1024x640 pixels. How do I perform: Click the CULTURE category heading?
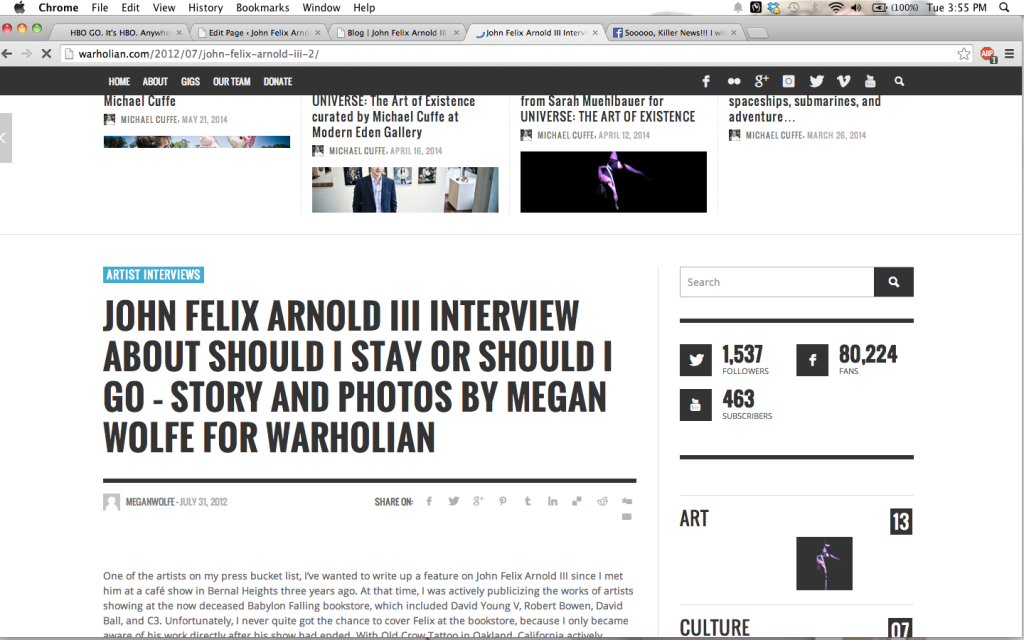click(715, 628)
